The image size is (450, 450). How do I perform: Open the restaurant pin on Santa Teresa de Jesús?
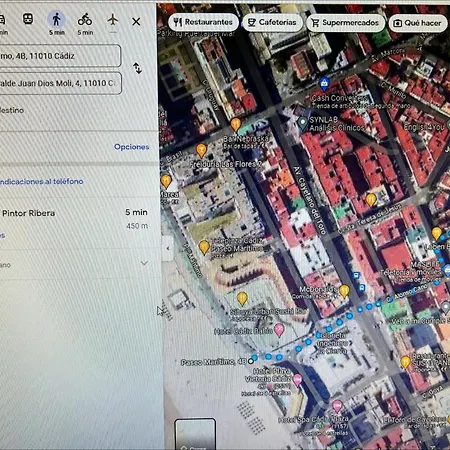371,200
